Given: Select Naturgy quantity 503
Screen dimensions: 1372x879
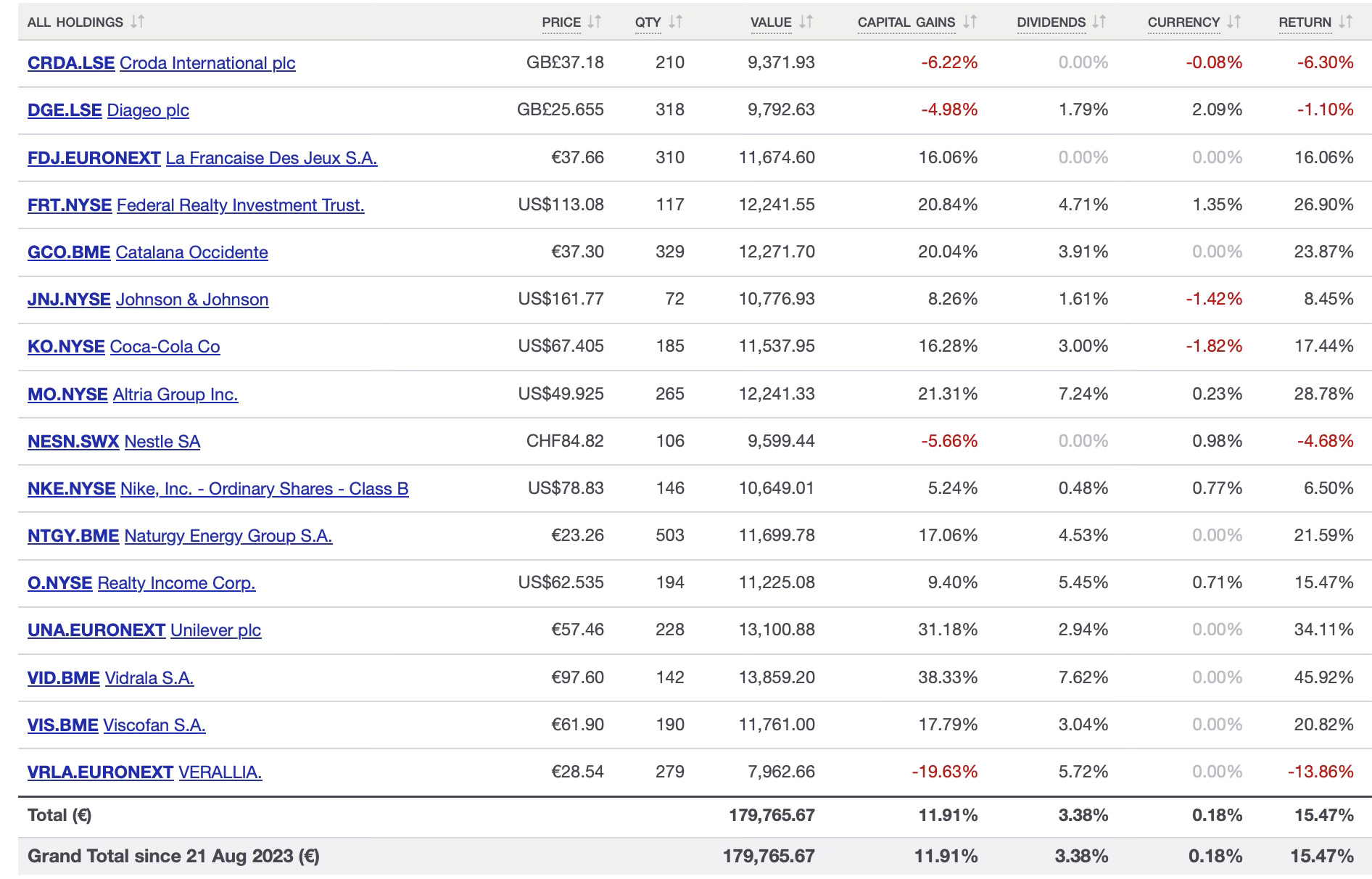Looking at the screenshot, I should coord(670,535).
